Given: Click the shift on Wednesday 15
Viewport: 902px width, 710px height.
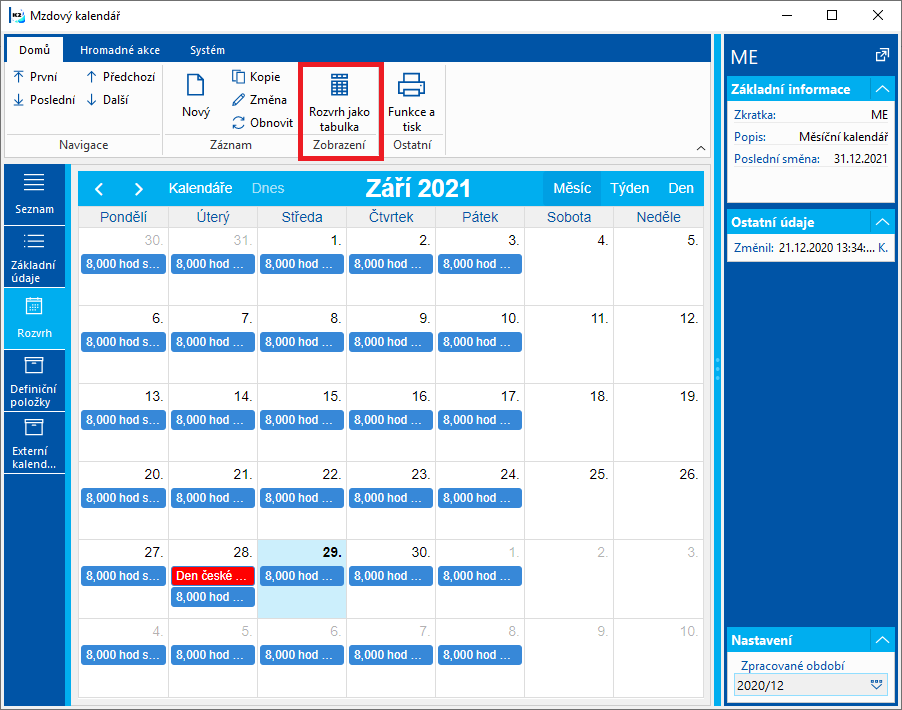Looking at the screenshot, I should click(x=302, y=420).
